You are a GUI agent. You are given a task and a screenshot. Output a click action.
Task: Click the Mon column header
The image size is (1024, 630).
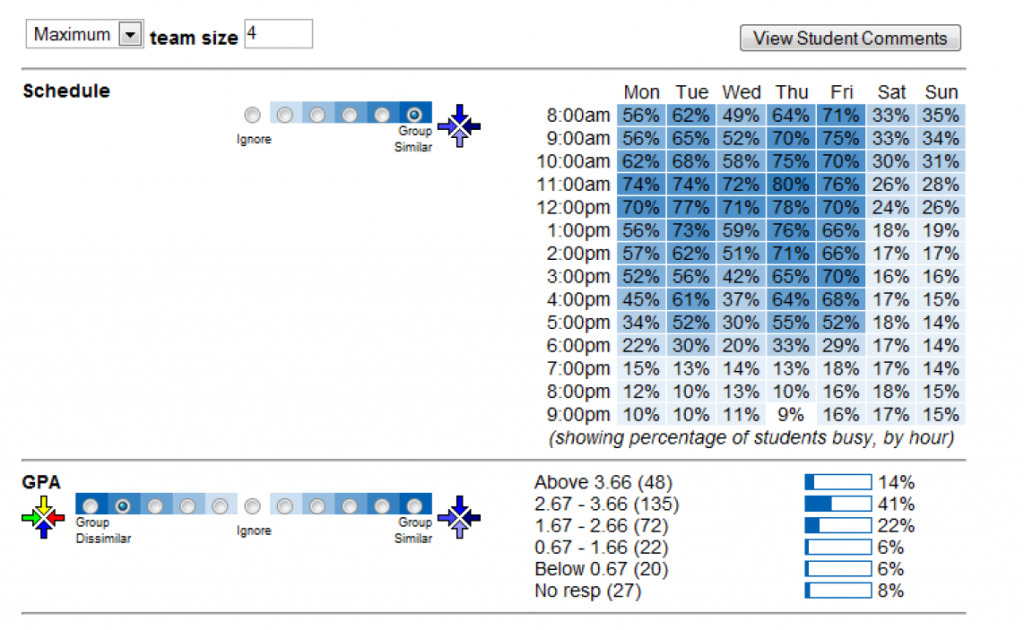coord(641,92)
